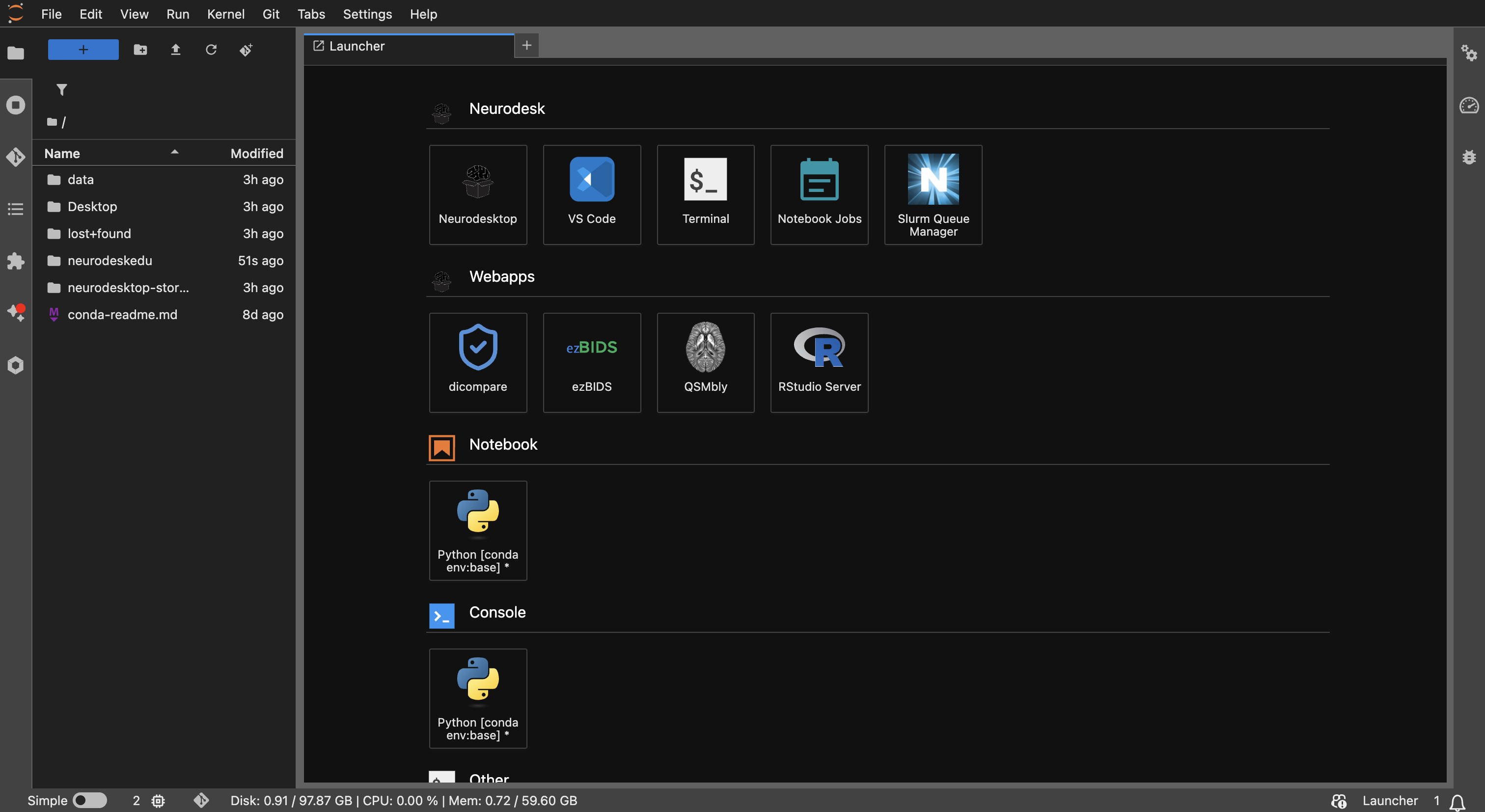Click disk, CPU and memory usage status text
The height and width of the screenshot is (812, 1485).
(x=404, y=801)
